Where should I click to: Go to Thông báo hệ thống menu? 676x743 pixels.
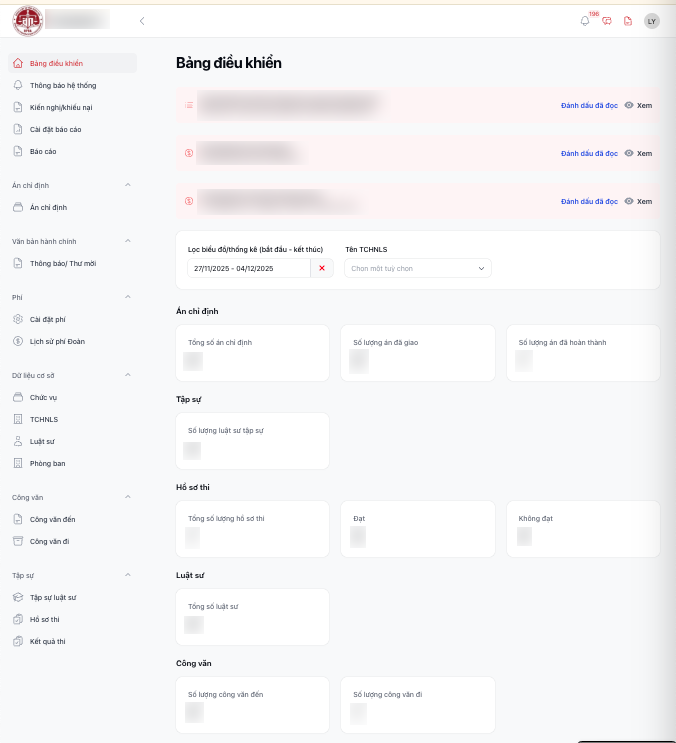coord(63,86)
